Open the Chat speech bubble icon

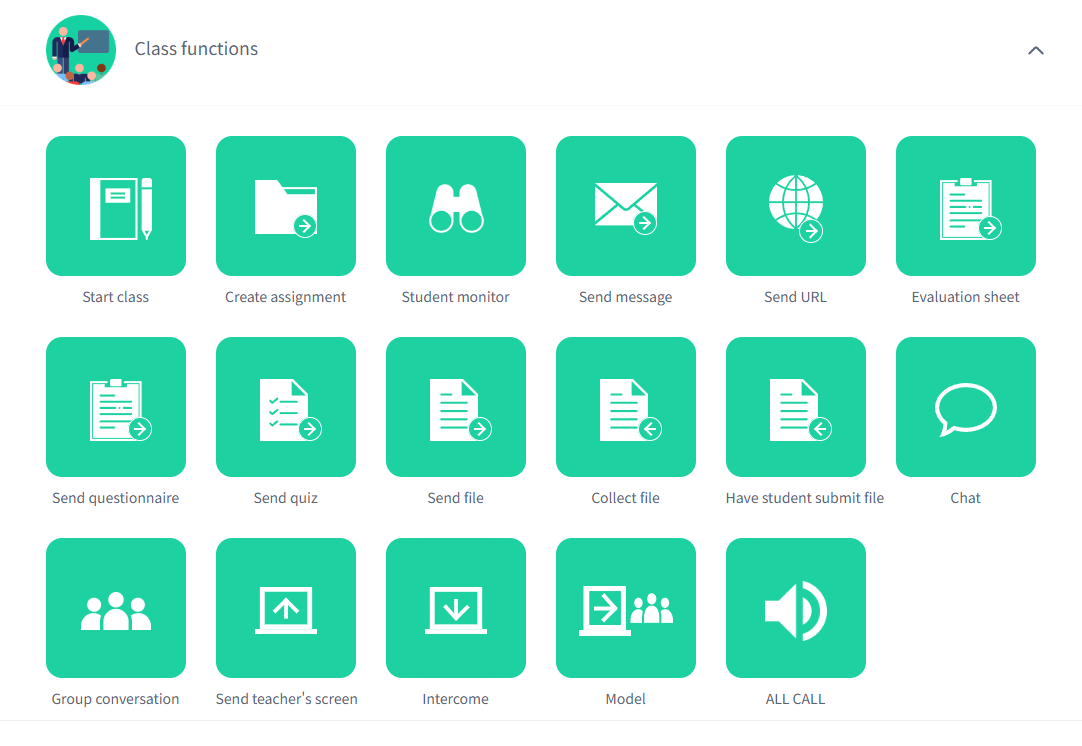966,407
